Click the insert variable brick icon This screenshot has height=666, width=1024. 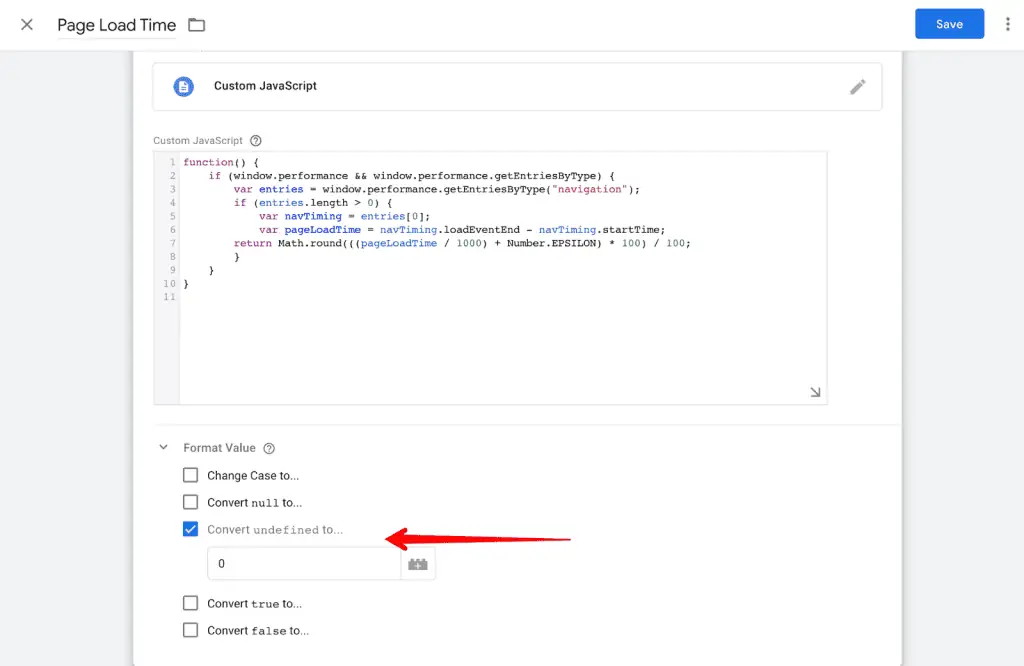coord(418,564)
